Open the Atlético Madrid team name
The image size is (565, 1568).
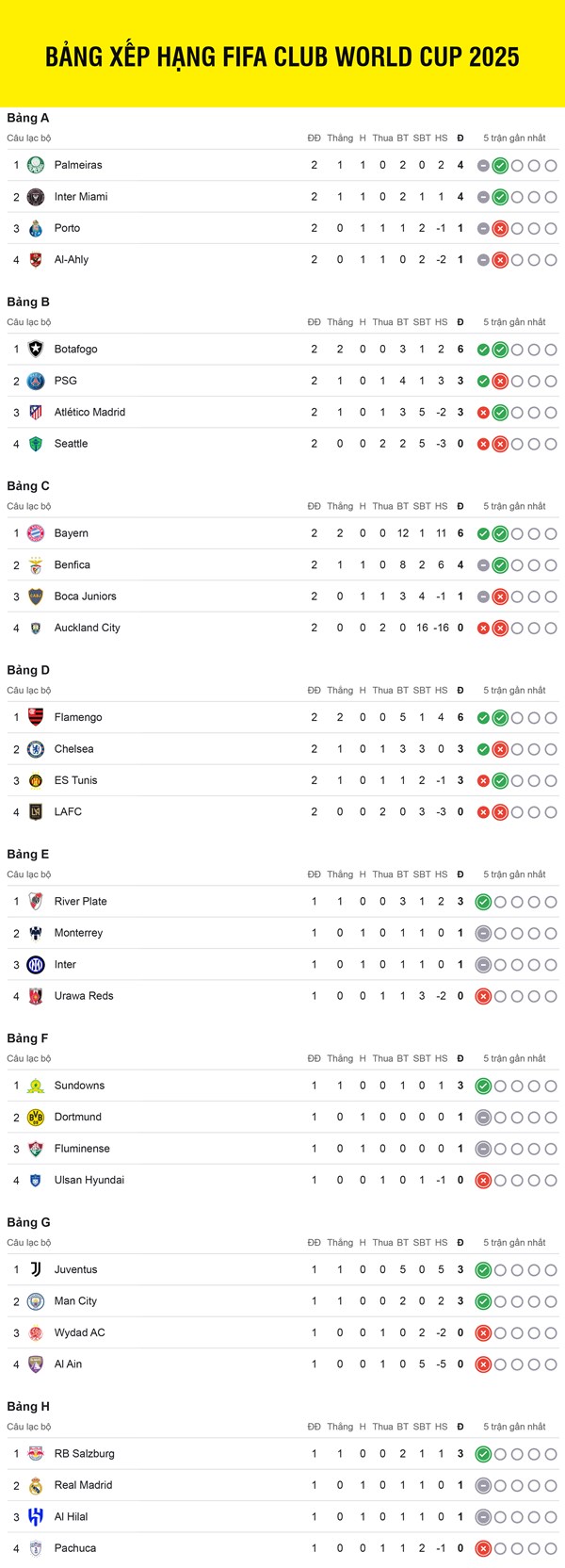pos(89,412)
